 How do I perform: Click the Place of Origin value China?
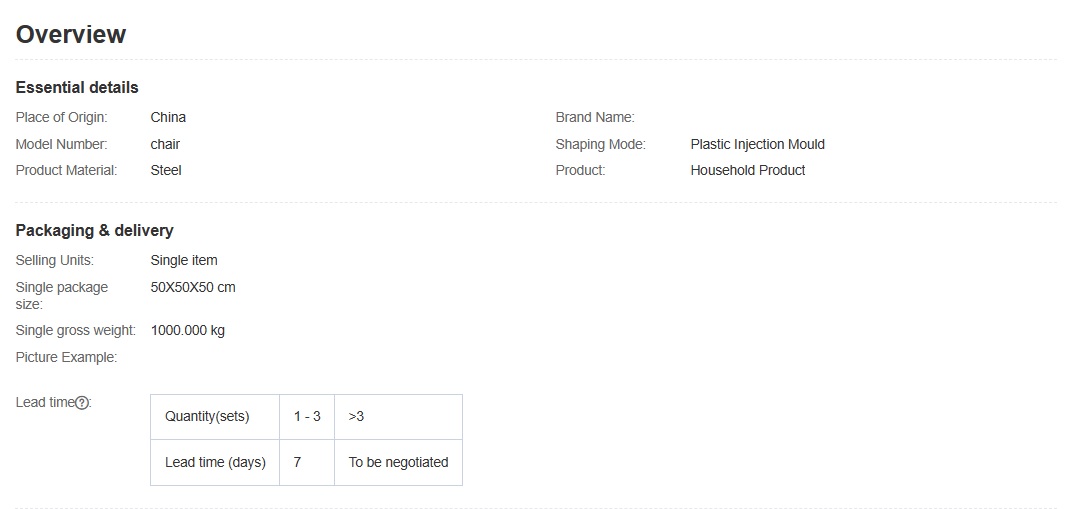pyautogui.click(x=168, y=117)
